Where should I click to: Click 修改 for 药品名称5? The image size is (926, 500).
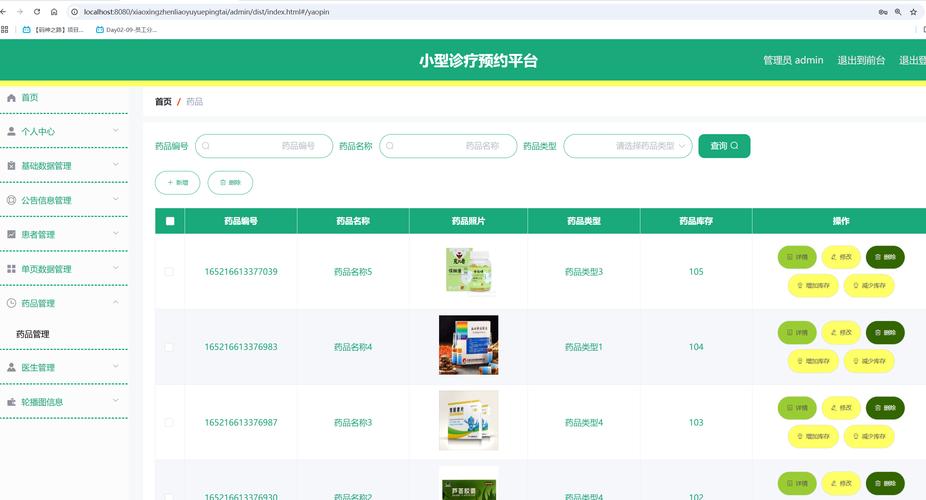[x=841, y=257]
